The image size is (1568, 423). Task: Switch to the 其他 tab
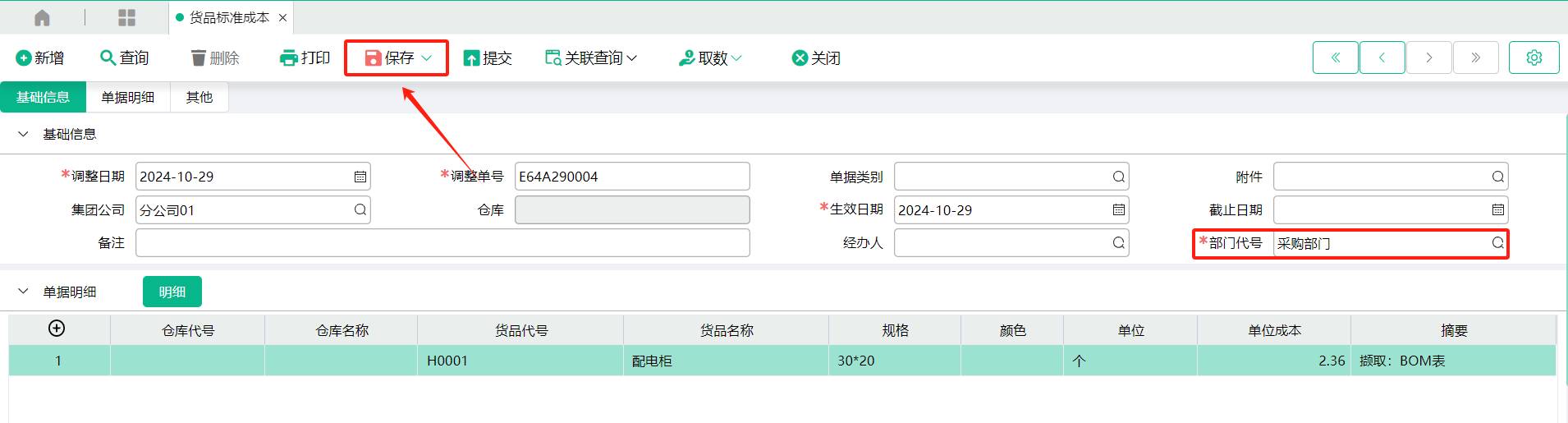199,97
